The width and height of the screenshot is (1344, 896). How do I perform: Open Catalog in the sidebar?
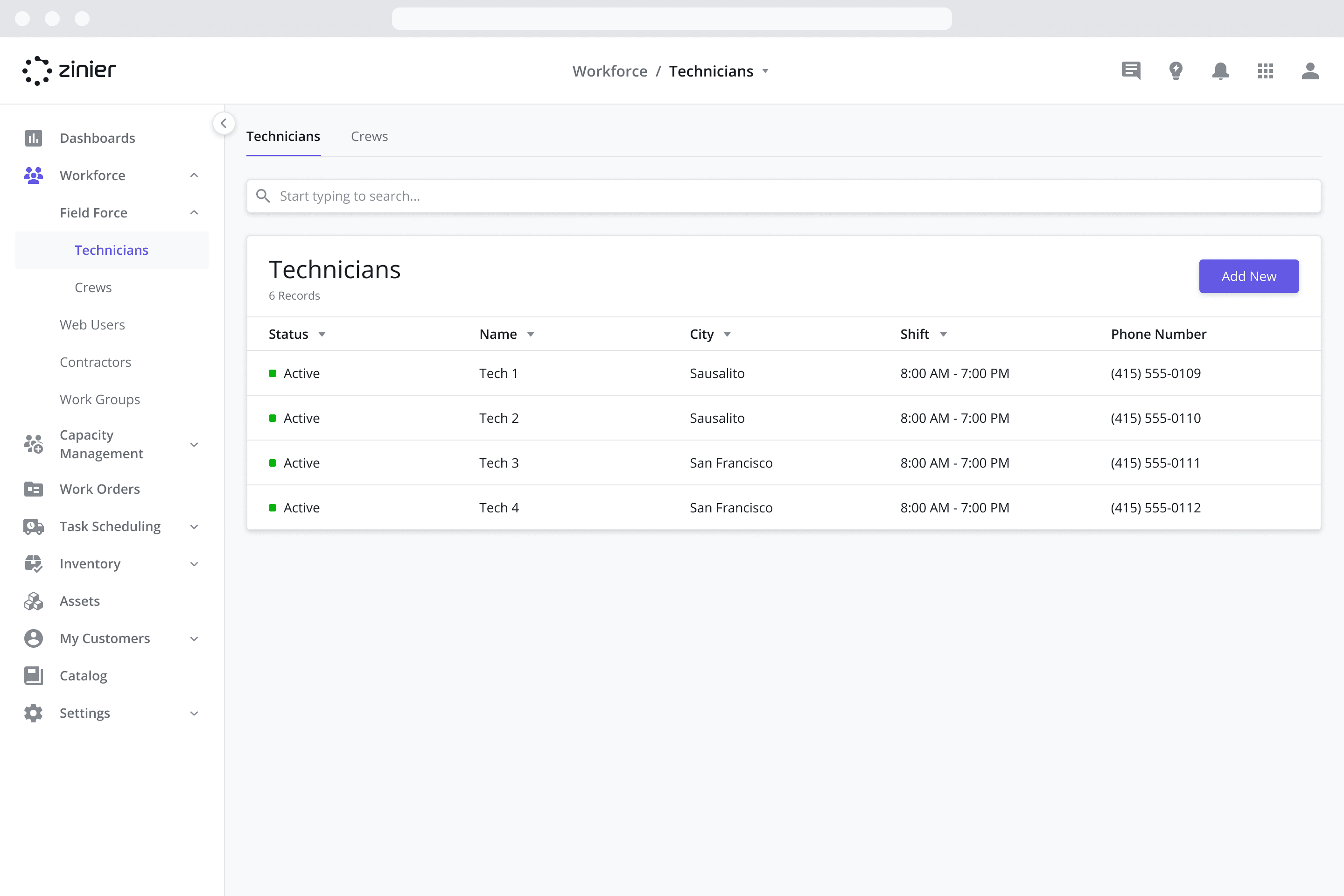(84, 675)
